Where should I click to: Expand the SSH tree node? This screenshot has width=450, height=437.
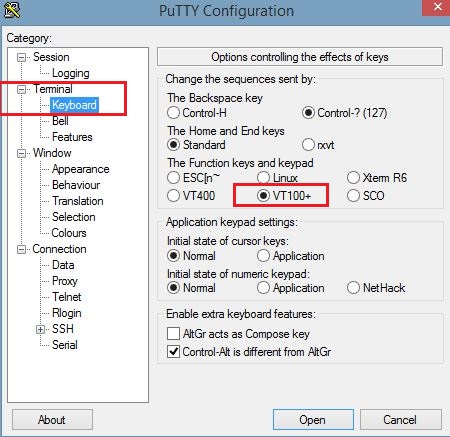(x=40, y=329)
